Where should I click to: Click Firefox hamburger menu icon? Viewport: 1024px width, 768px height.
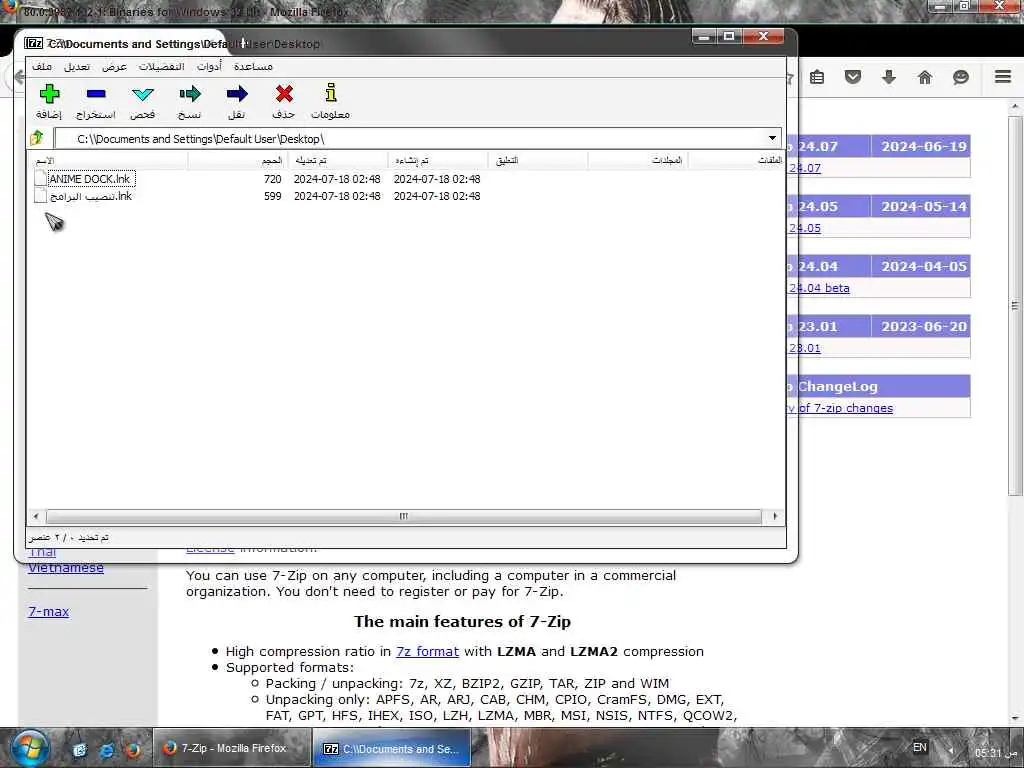pyautogui.click(x=1003, y=77)
